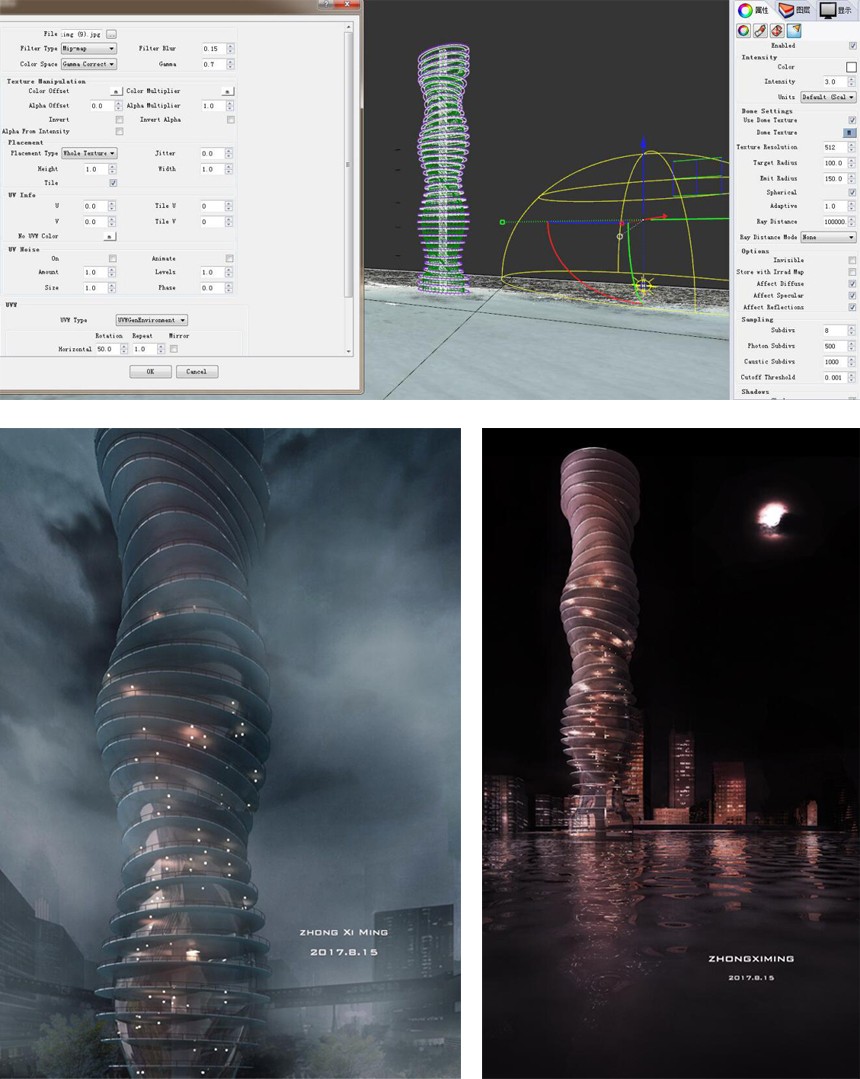Adjust the Alpha Offset stepper

pos(118,106)
